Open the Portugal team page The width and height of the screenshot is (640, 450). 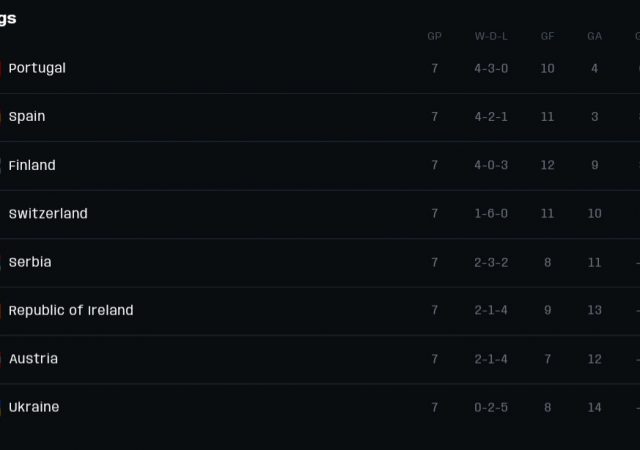point(37,68)
